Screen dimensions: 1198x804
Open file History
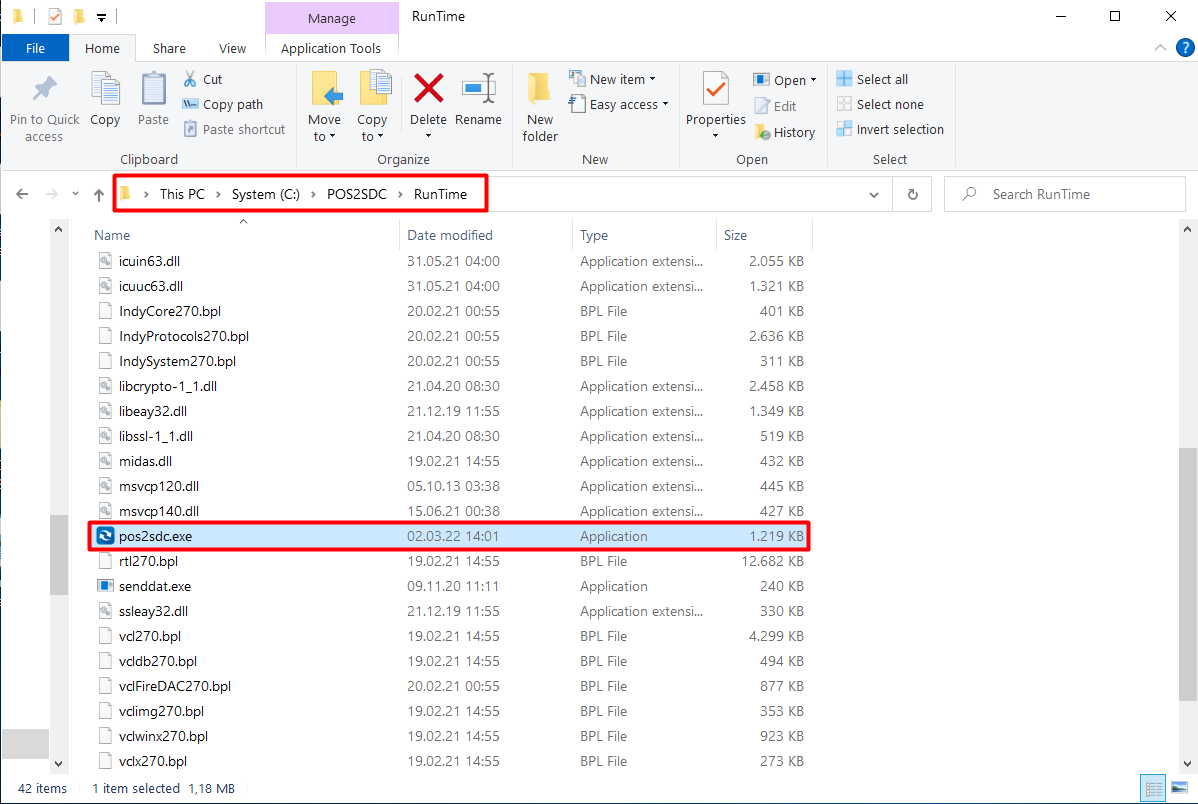[x=785, y=132]
